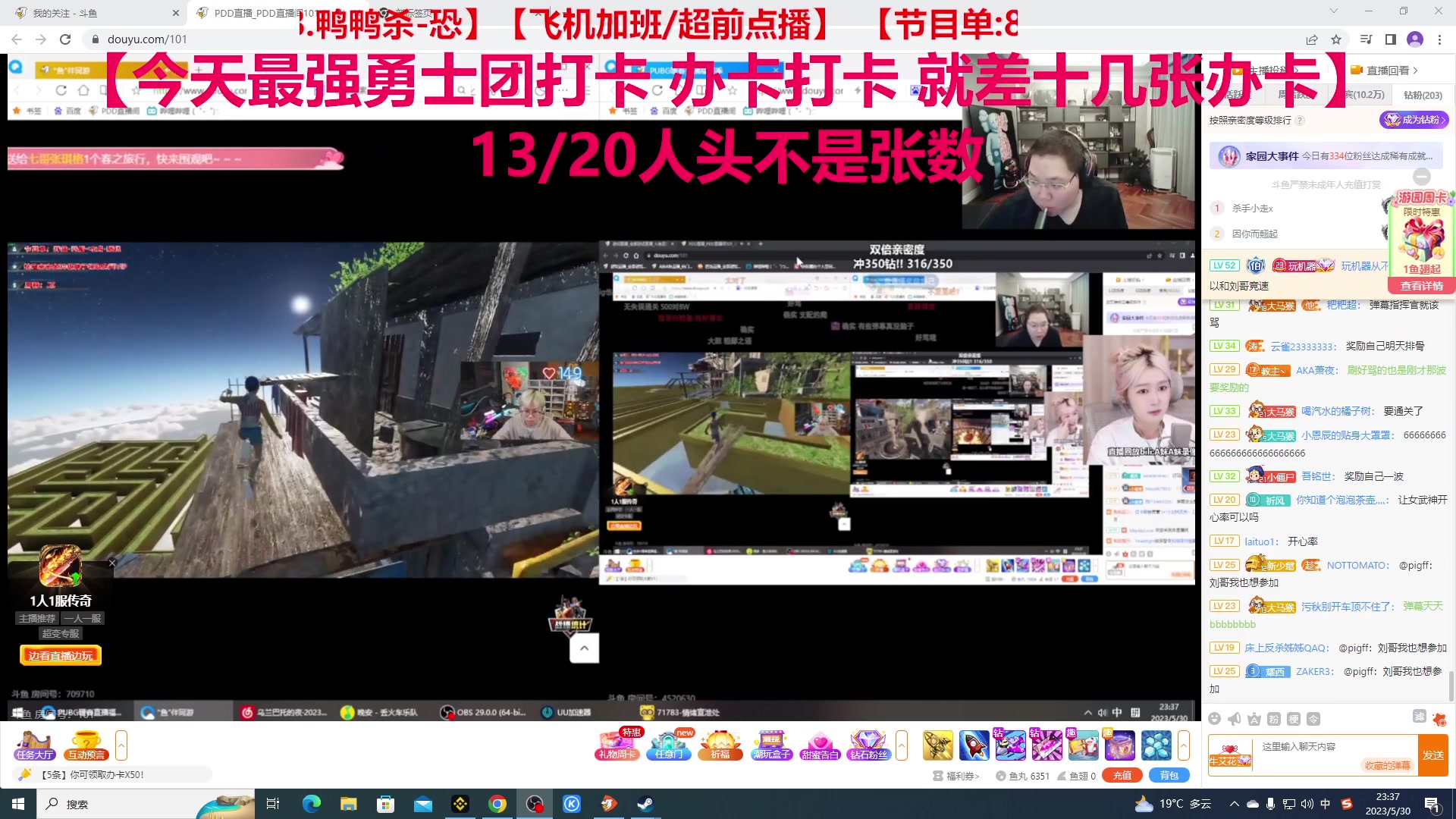Image resolution: width=1456 pixels, height=819 pixels.
Task: Click 查看详情 on the weekly card promo
Action: tap(1421, 286)
